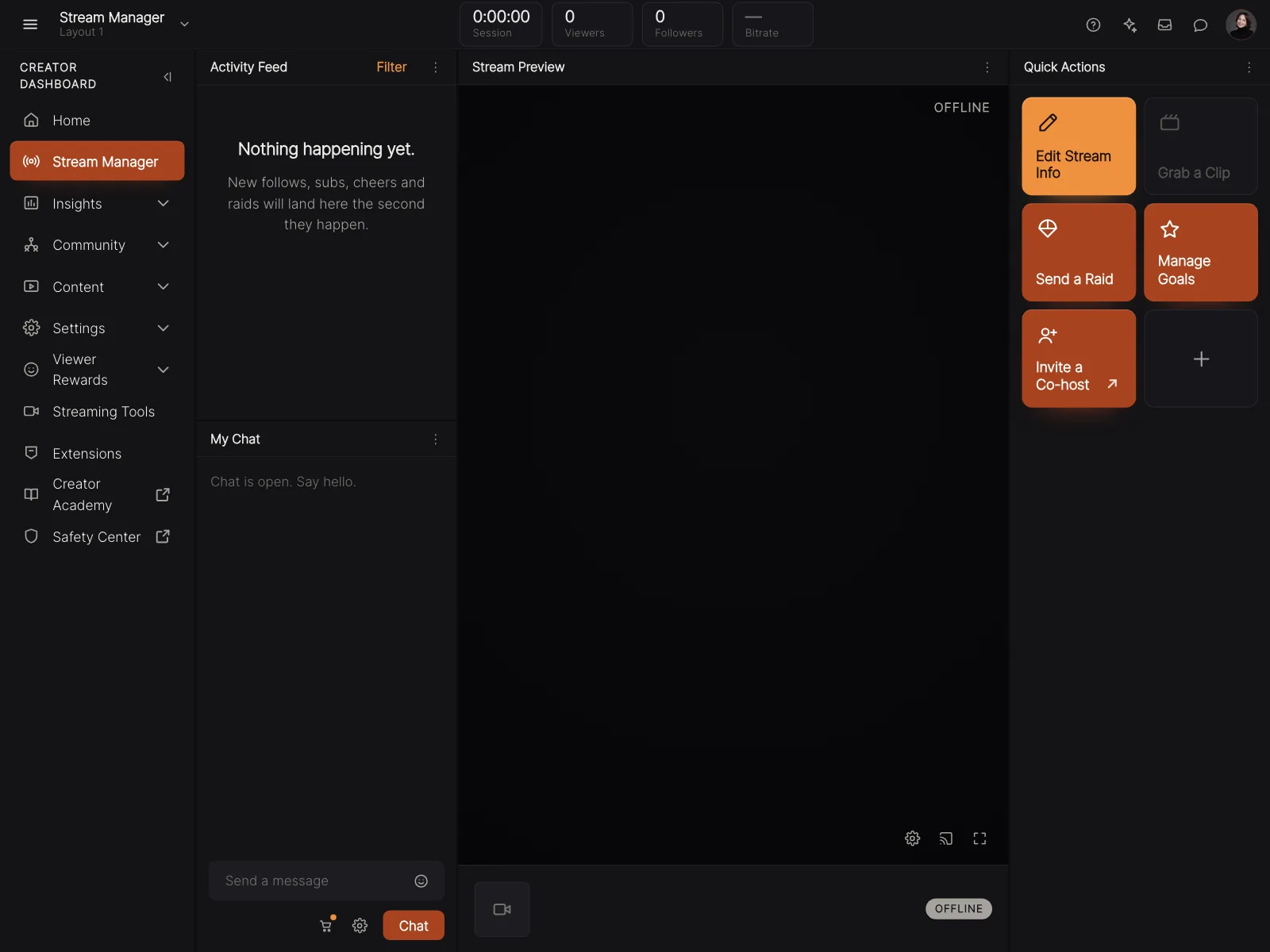Select Stream Manager in sidebar

tap(97, 161)
